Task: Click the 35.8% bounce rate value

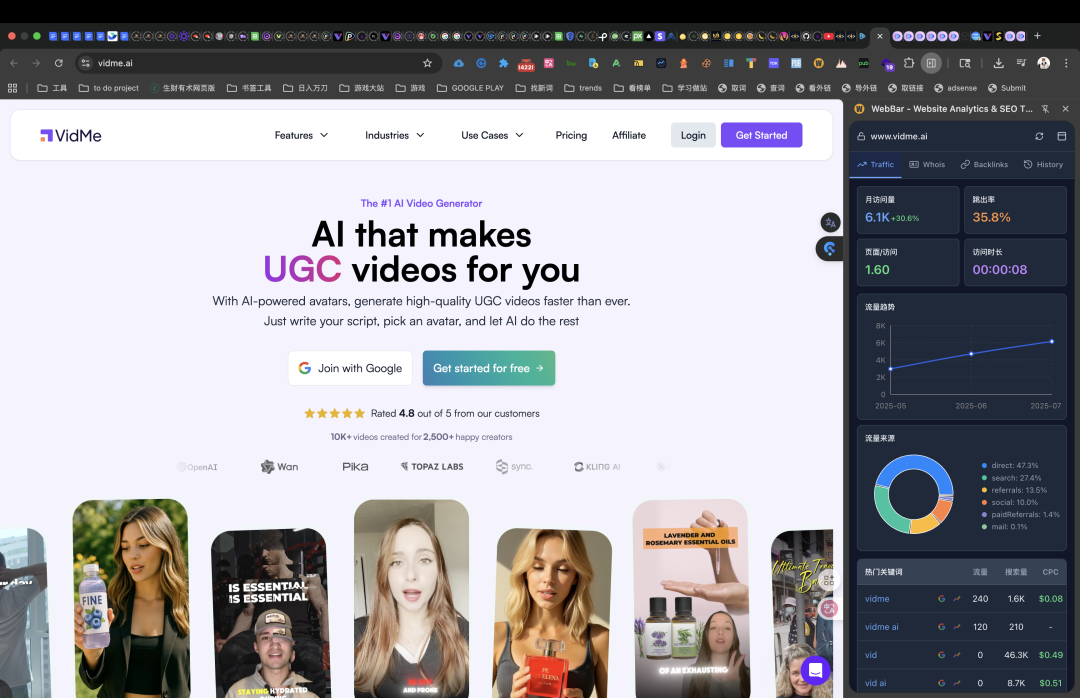Action: [x=991, y=217]
